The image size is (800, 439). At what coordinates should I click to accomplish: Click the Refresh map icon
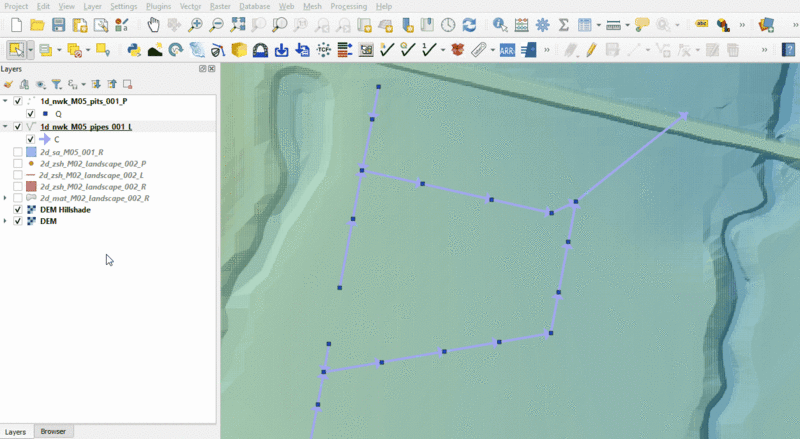tap(469, 24)
